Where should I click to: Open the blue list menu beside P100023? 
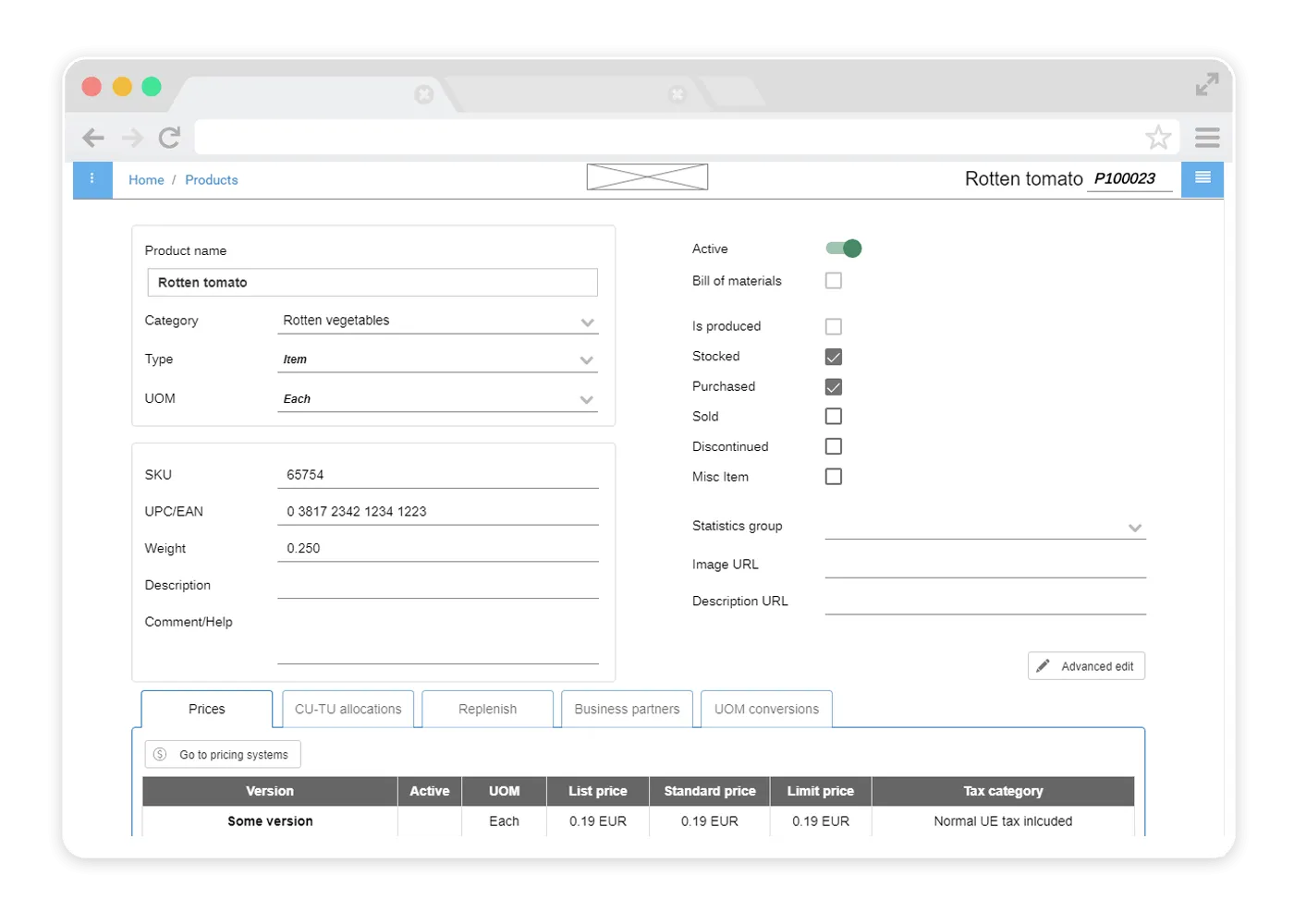point(1202,179)
